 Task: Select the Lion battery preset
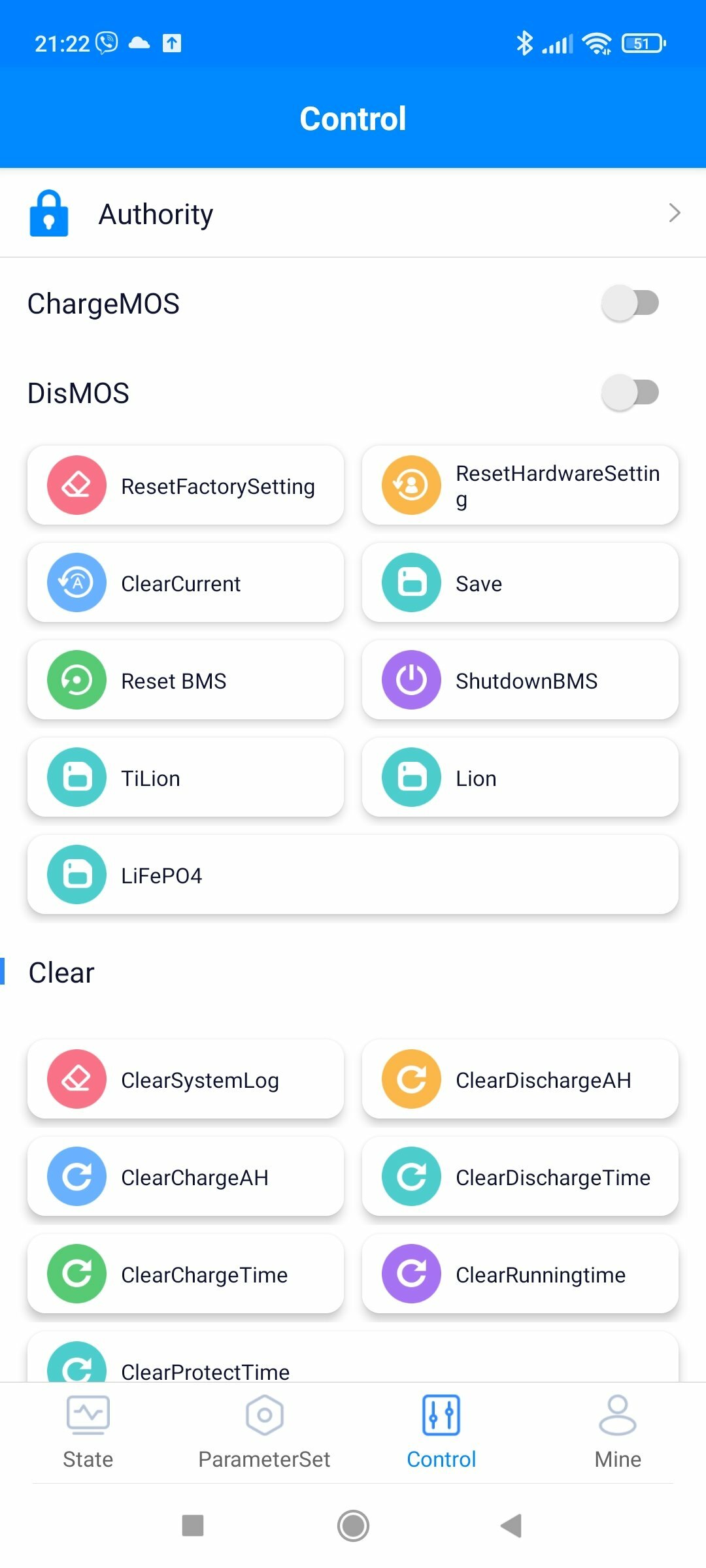[x=520, y=777]
